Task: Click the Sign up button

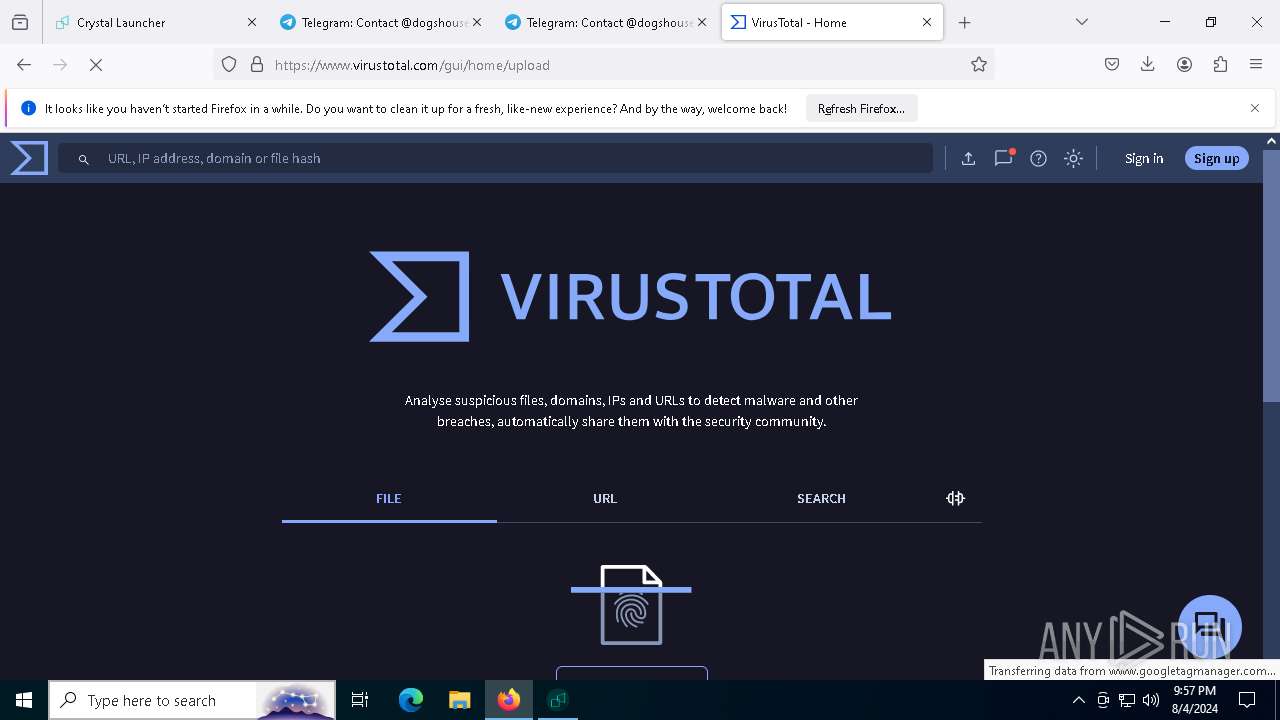Action: pos(1216,158)
